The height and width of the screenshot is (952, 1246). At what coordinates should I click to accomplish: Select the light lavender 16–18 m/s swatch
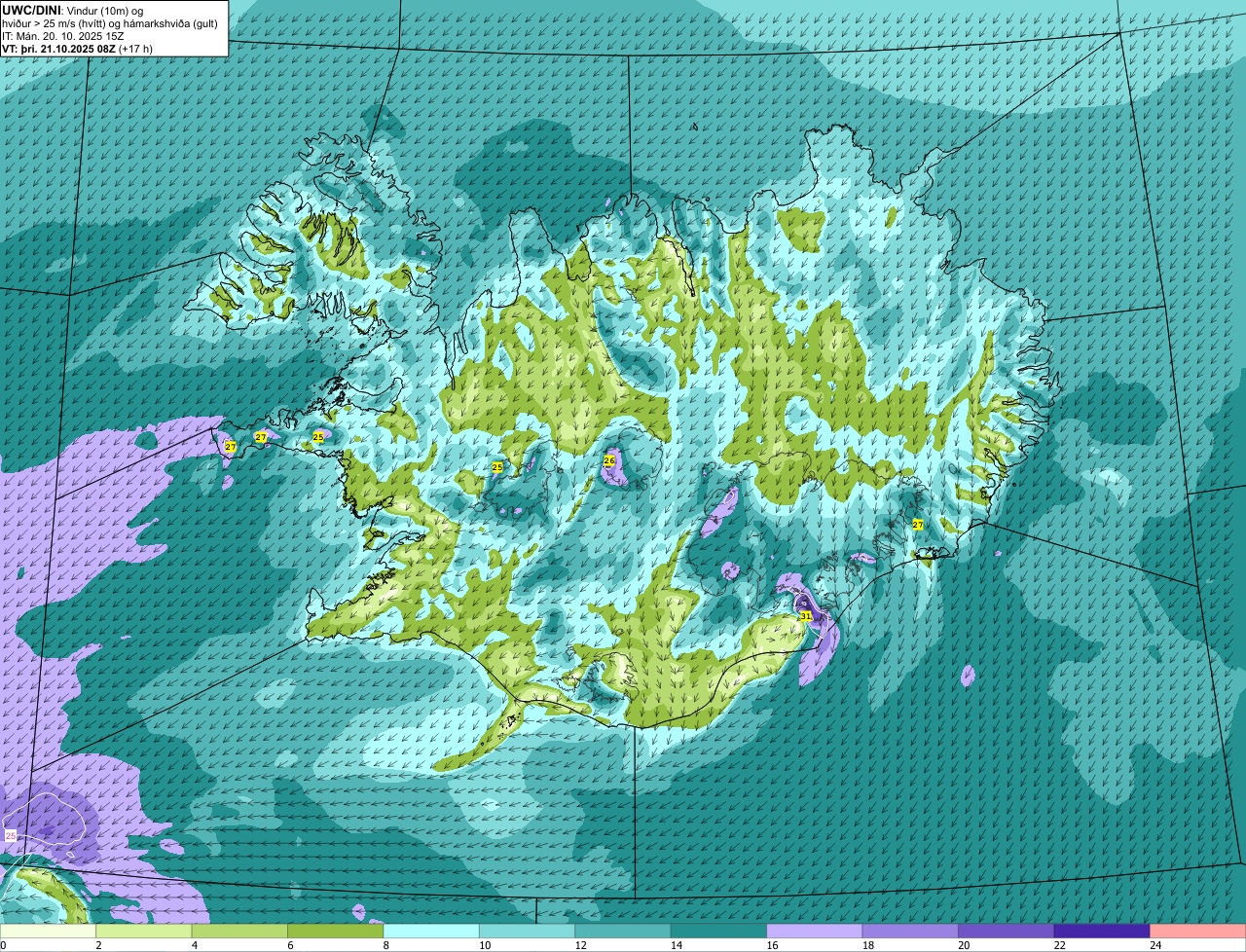point(815,932)
